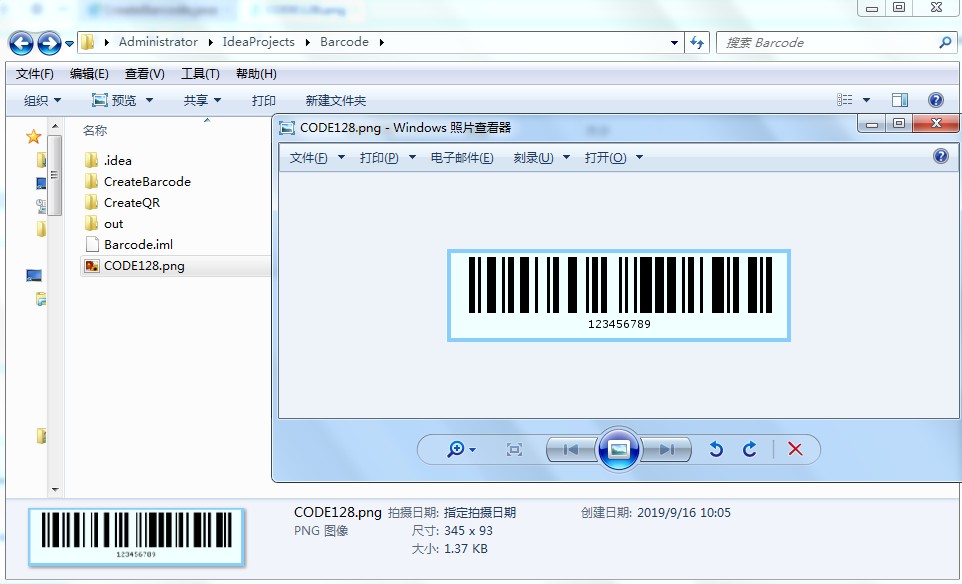Click navigation pane scrollbar down arrow
The width and height of the screenshot is (962, 584).
(x=55, y=490)
